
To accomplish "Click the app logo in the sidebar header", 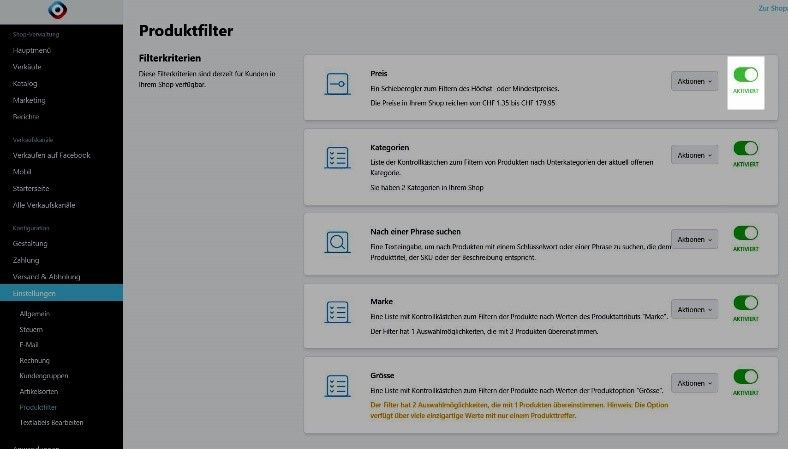I will (x=58, y=10).
